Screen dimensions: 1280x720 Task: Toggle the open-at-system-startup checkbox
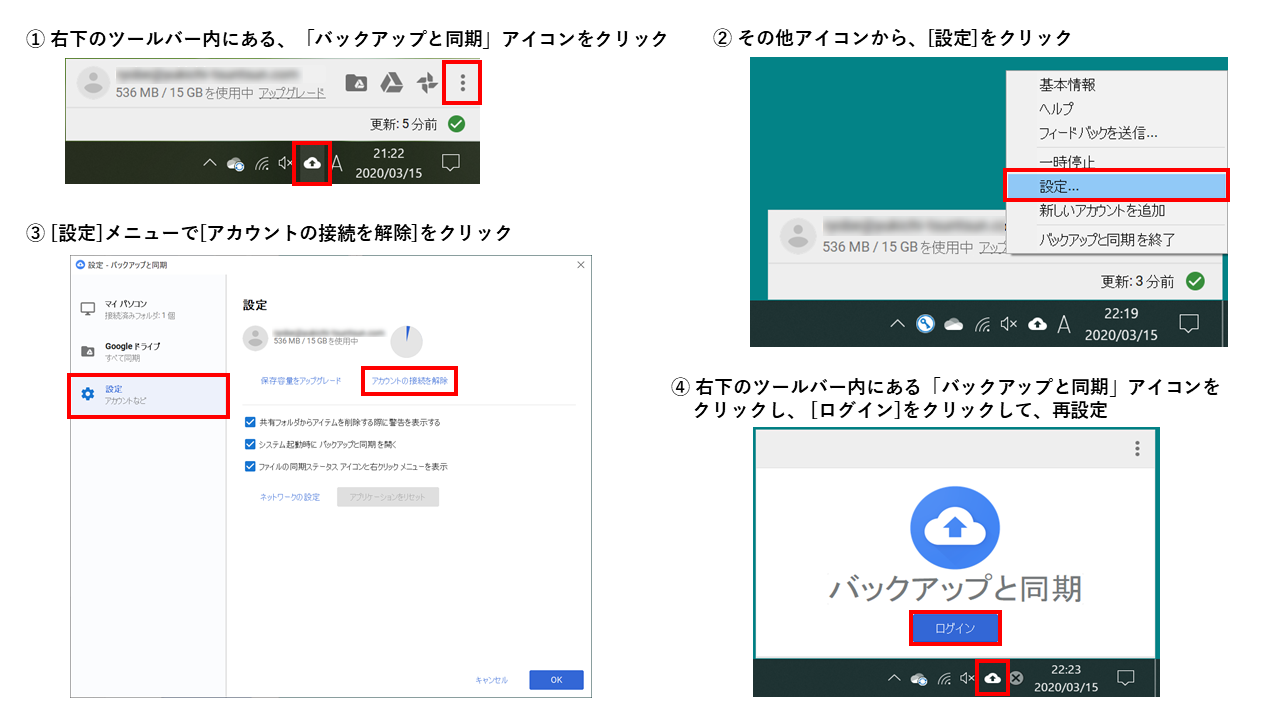pos(250,444)
